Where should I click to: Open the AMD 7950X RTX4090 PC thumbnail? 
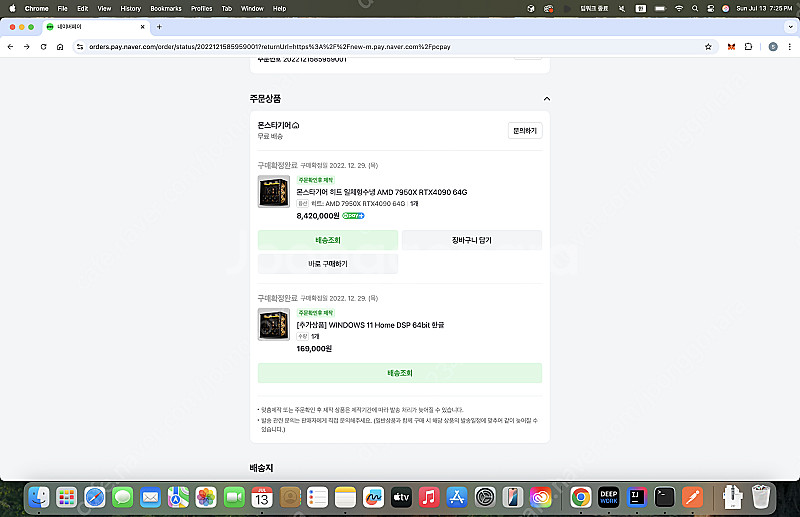[x=273, y=191]
